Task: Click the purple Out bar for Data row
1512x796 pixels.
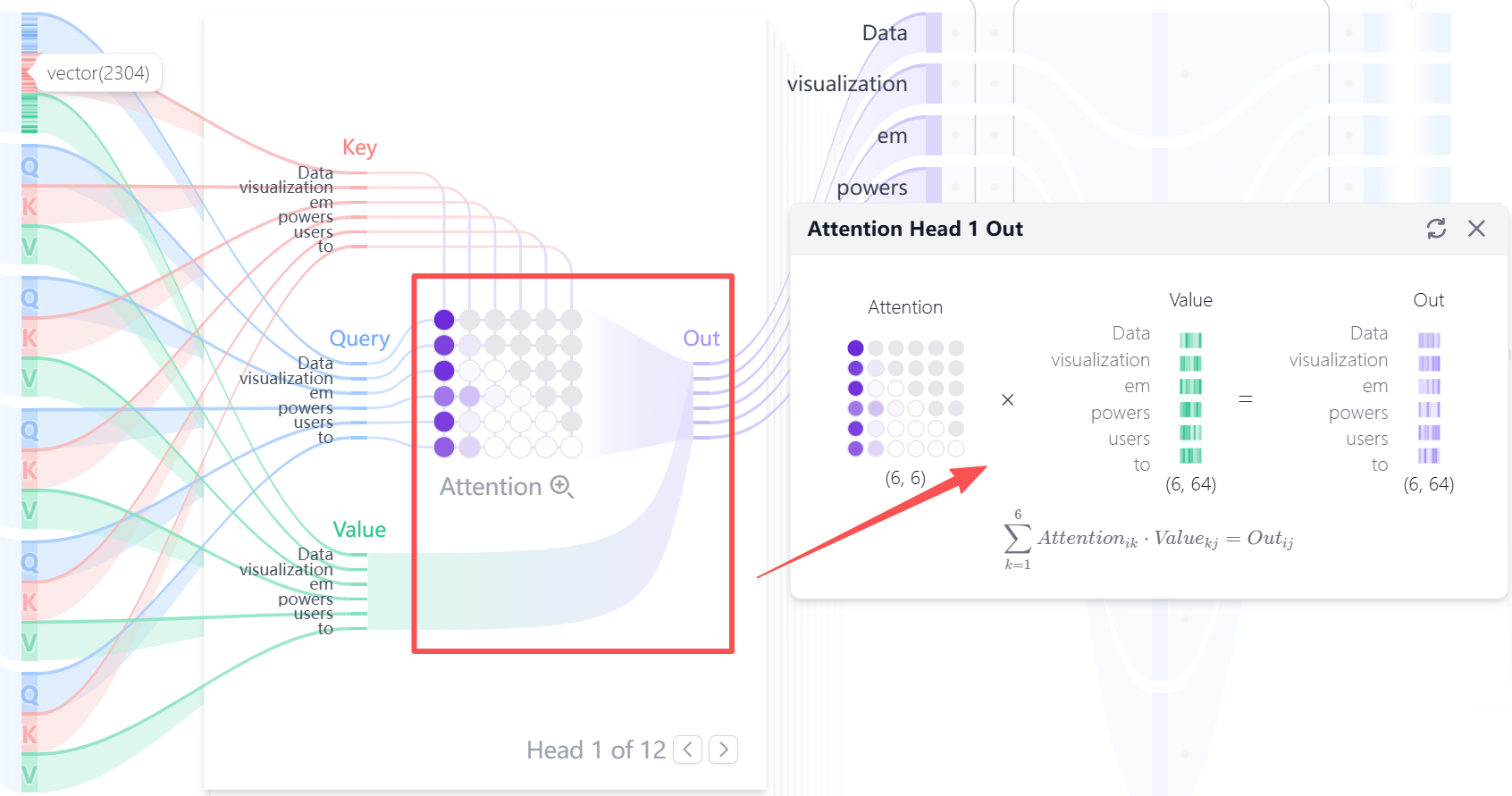Action: (x=1429, y=340)
